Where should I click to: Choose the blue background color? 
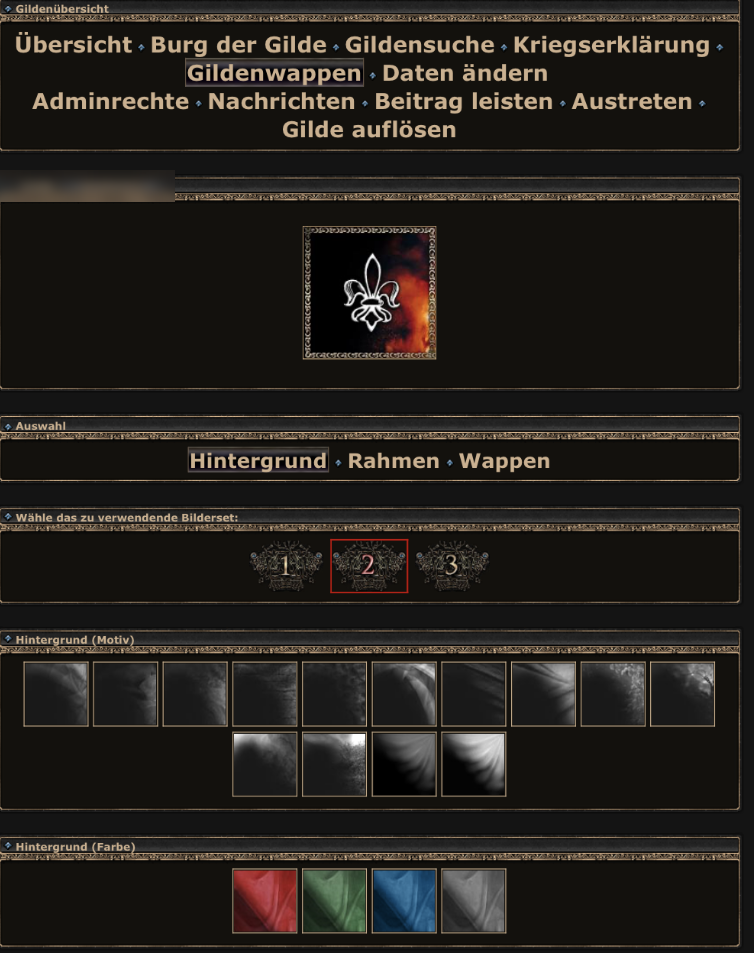[x=404, y=901]
